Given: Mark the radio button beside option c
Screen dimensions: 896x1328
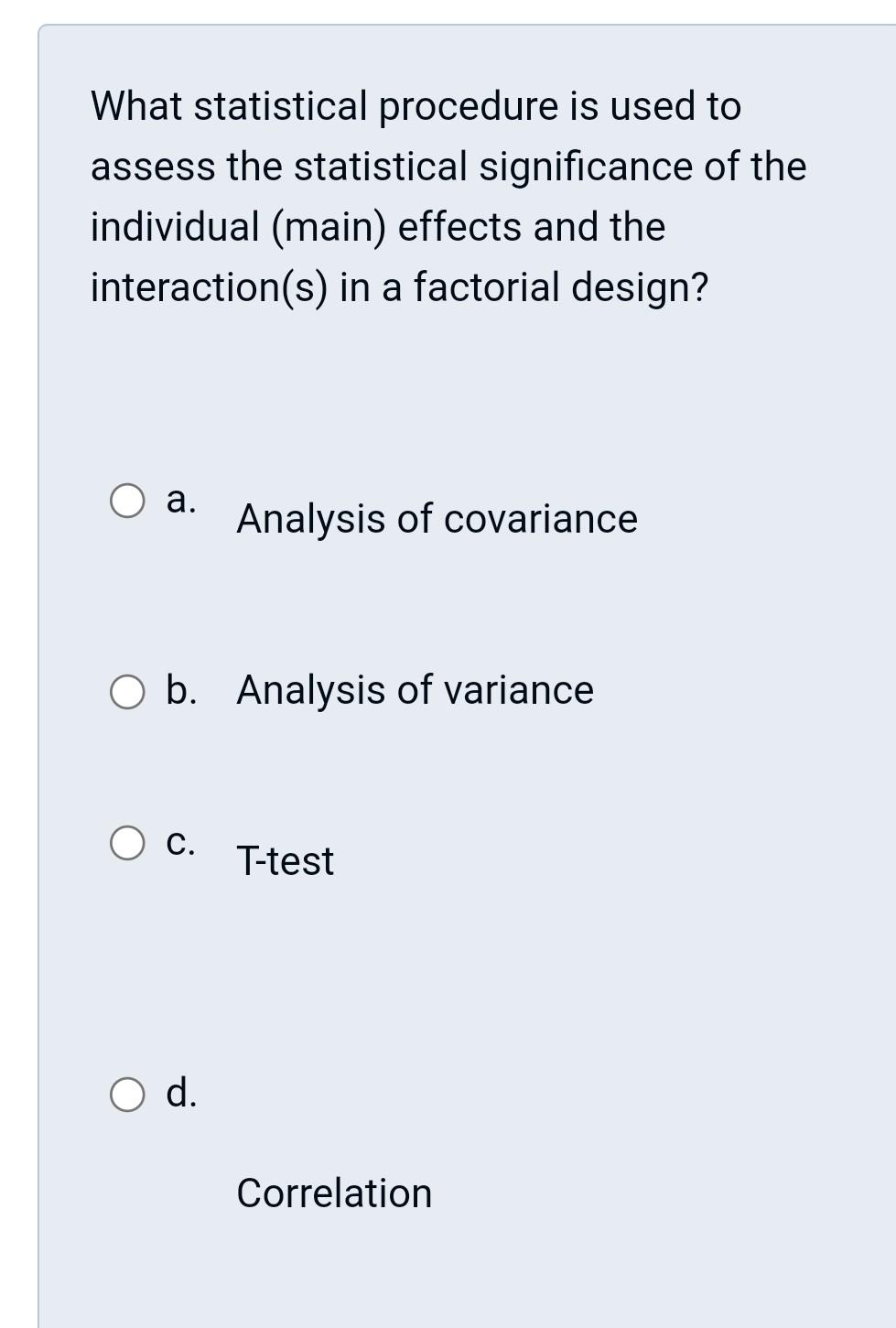Looking at the screenshot, I should [127, 844].
